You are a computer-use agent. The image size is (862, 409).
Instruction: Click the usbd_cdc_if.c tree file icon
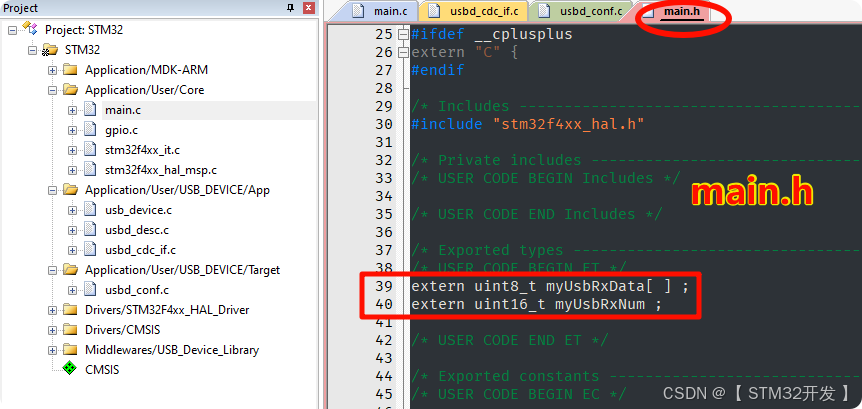pyautogui.click(x=90, y=250)
